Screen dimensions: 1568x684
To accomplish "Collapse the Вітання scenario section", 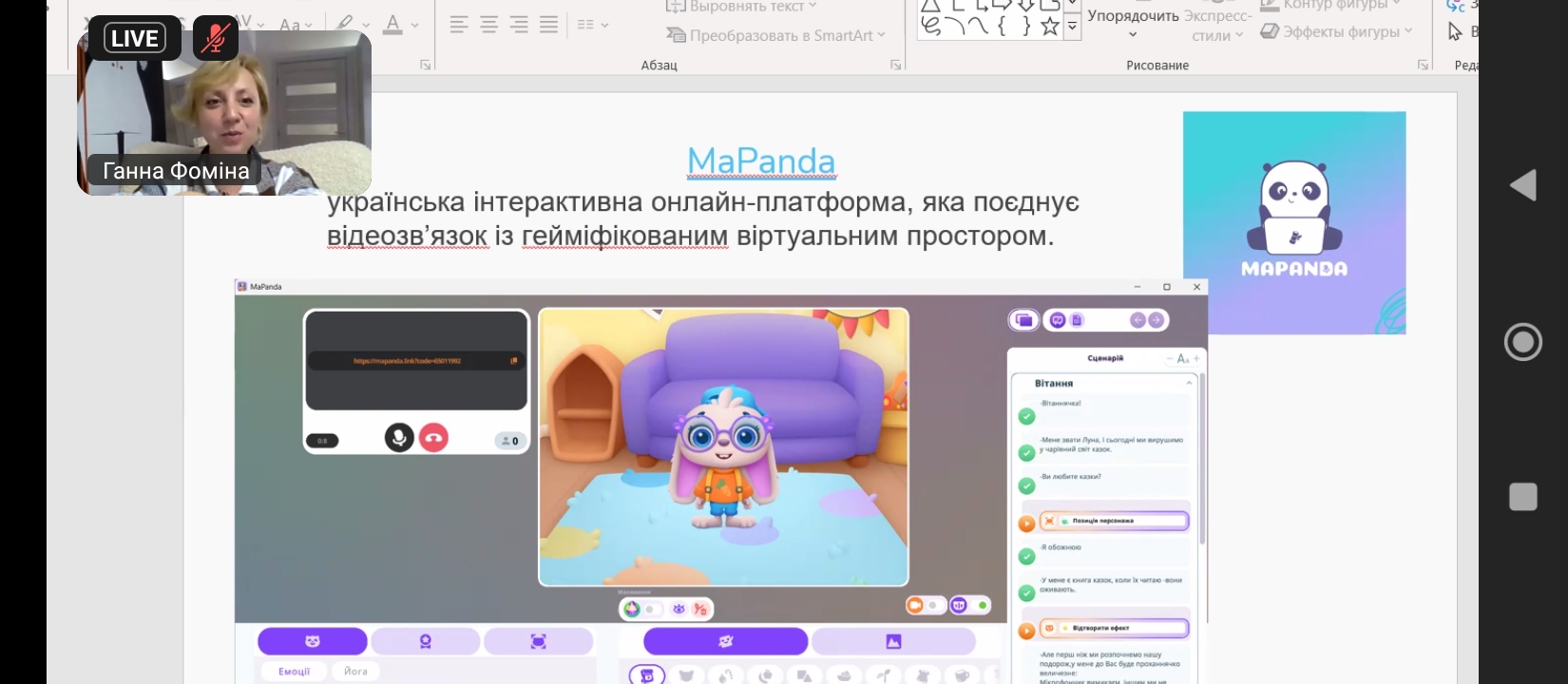I will click(1189, 383).
